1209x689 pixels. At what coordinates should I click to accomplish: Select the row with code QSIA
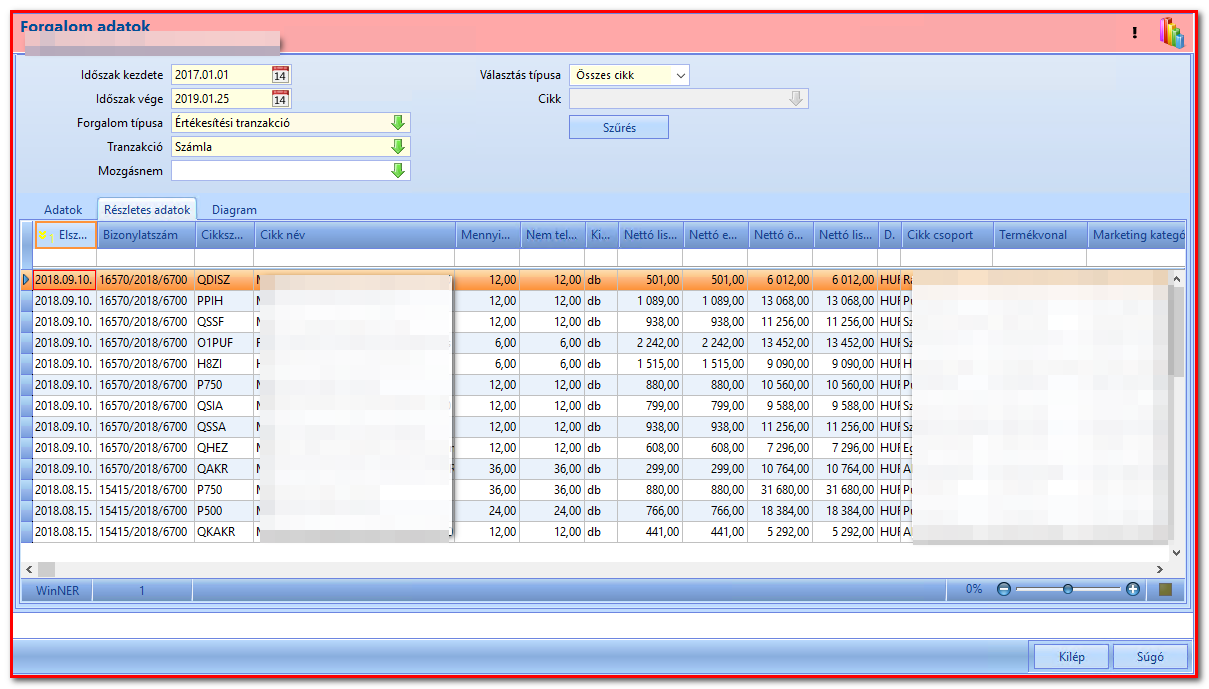pos(595,406)
